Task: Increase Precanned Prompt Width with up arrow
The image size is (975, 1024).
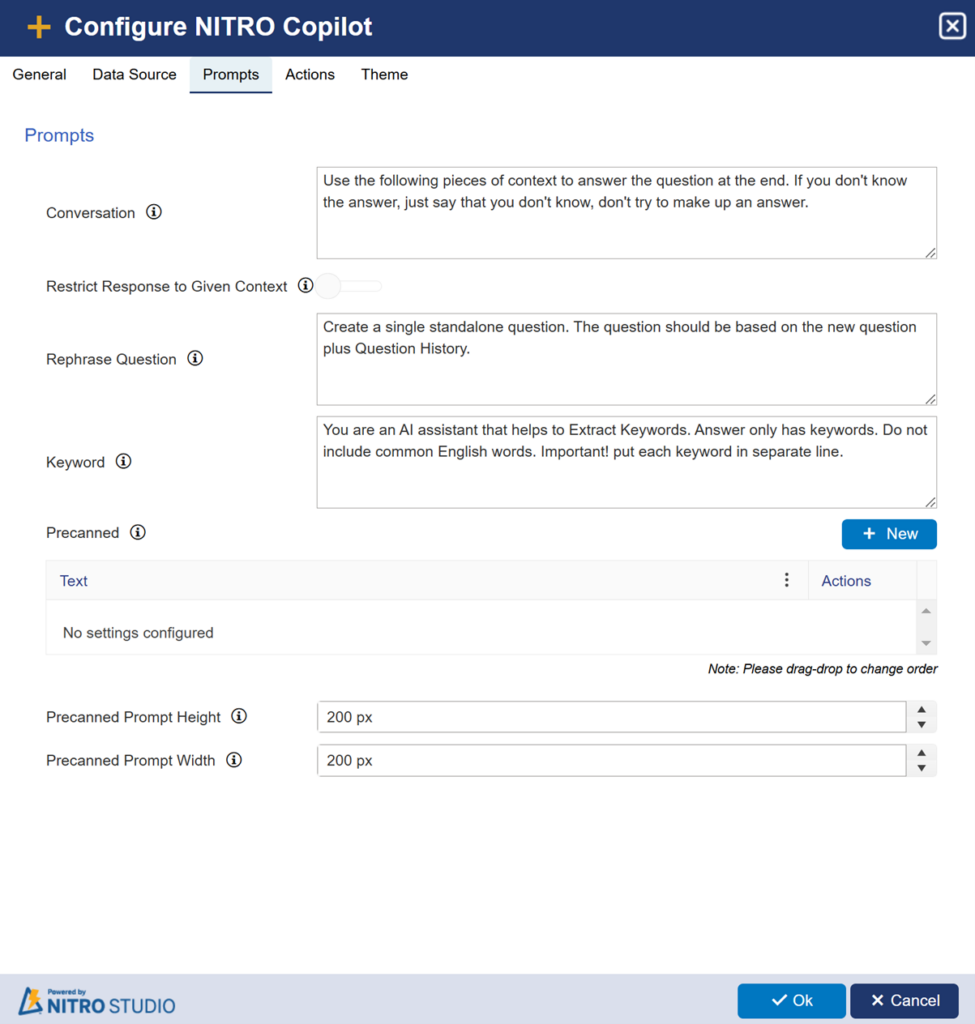Action: [x=921, y=753]
